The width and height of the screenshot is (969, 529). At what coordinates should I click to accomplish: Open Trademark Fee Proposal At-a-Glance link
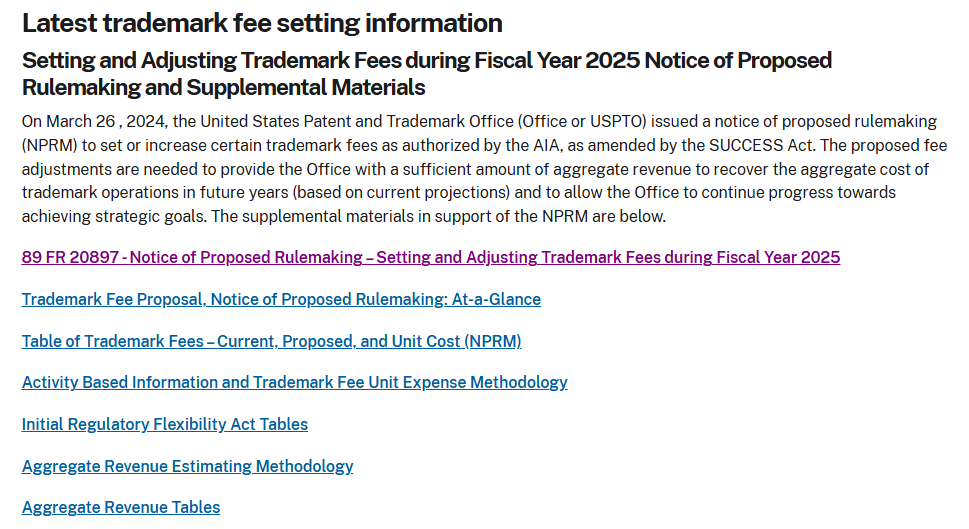point(281,299)
